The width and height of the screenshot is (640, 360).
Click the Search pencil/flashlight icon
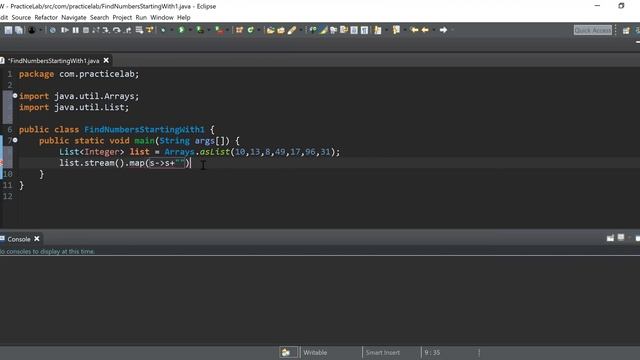(x=292, y=30)
